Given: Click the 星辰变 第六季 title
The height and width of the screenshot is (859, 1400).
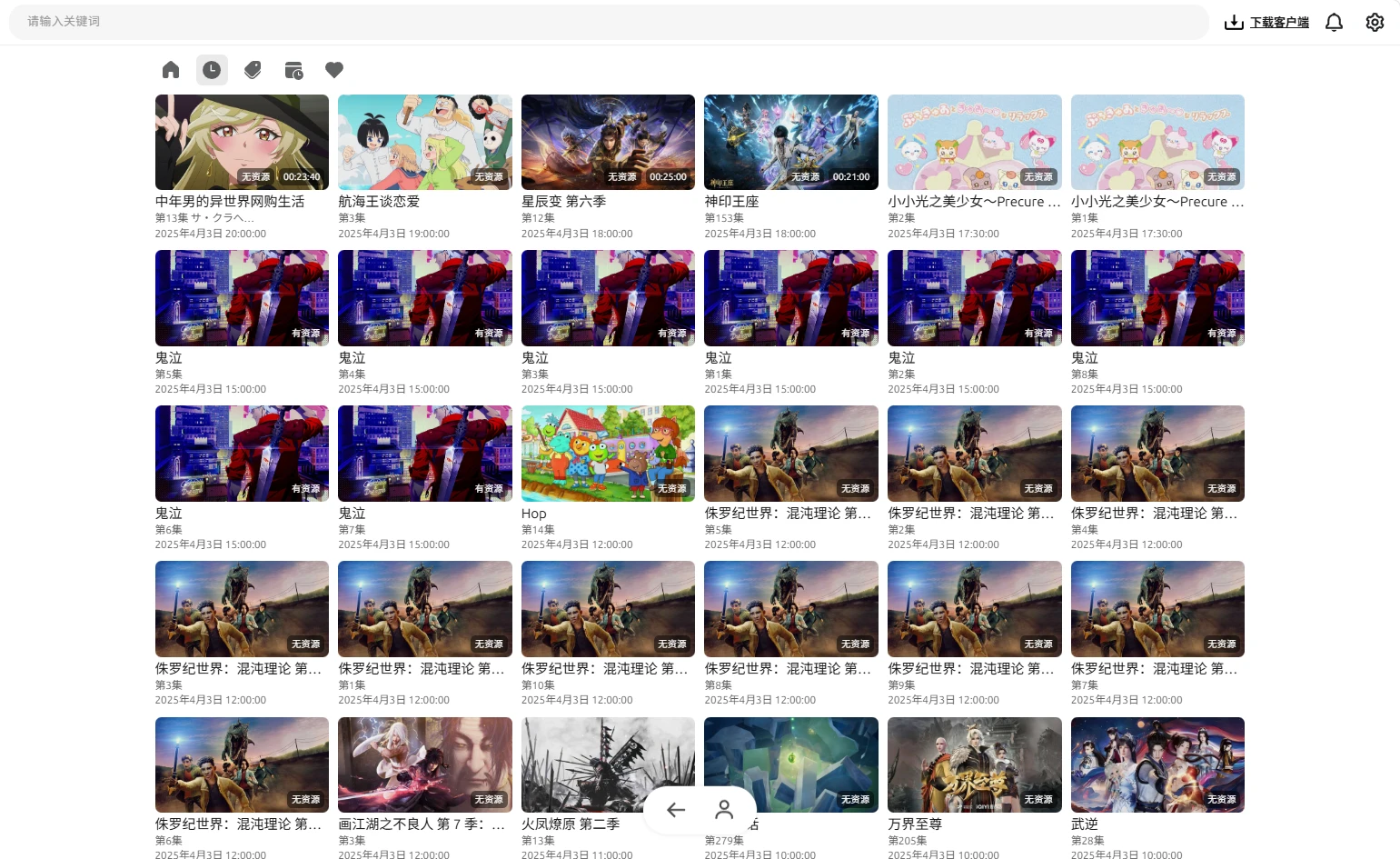Looking at the screenshot, I should pos(563,202).
